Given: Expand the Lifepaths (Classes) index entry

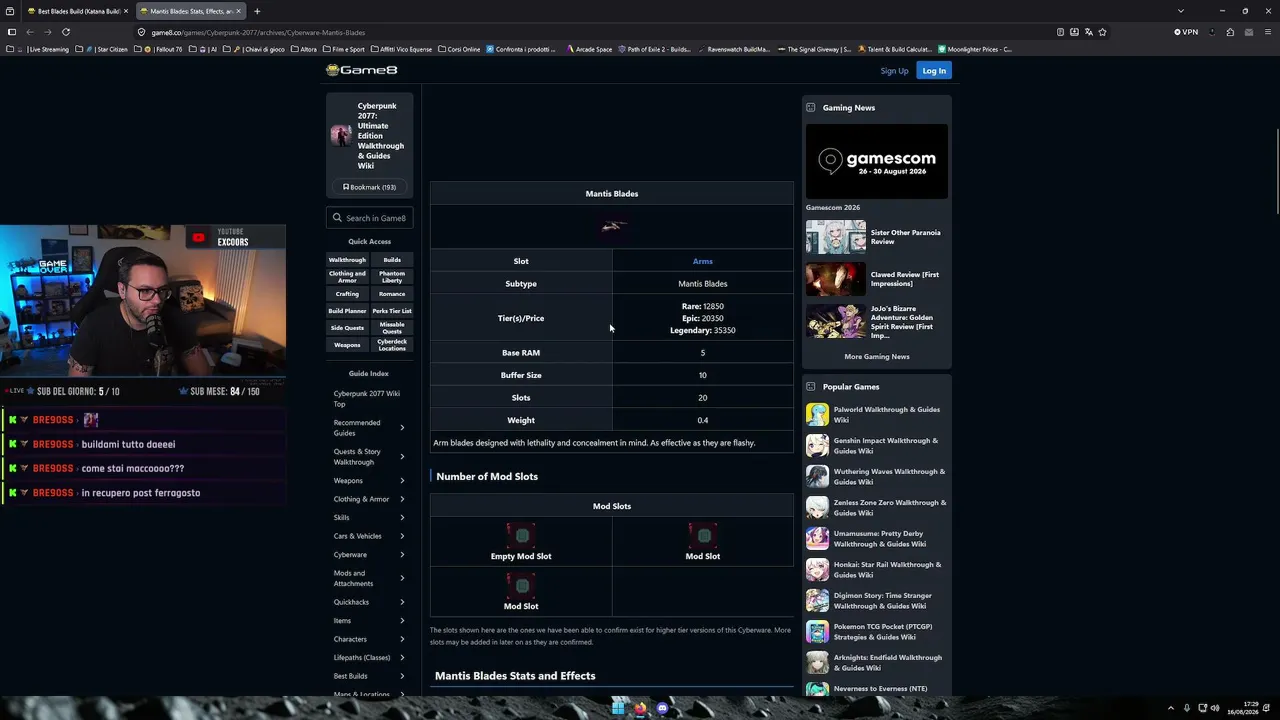Looking at the screenshot, I should click(x=402, y=658).
